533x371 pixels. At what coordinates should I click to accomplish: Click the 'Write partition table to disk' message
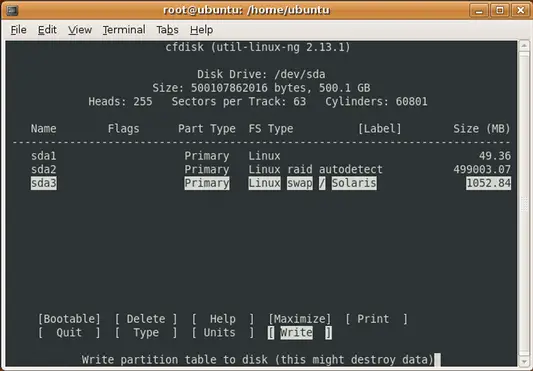(258, 360)
